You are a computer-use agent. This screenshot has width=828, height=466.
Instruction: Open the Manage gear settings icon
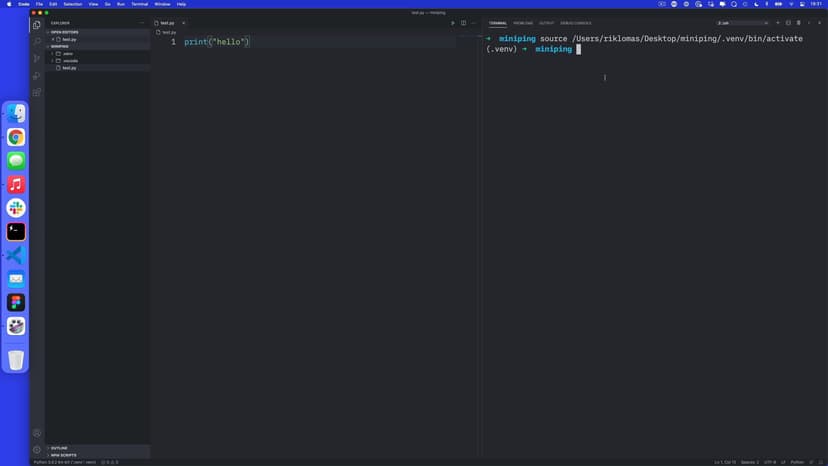click(x=37, y=450)
